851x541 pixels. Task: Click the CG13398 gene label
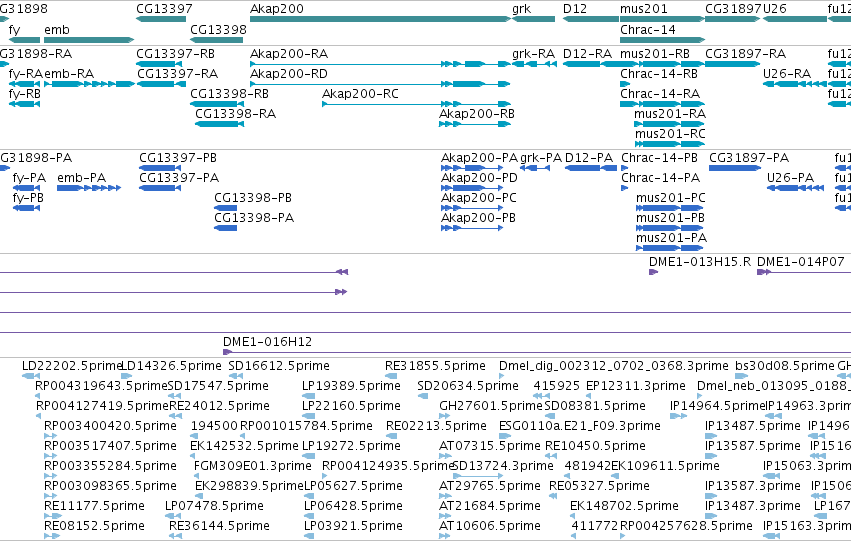coord(218,29)
